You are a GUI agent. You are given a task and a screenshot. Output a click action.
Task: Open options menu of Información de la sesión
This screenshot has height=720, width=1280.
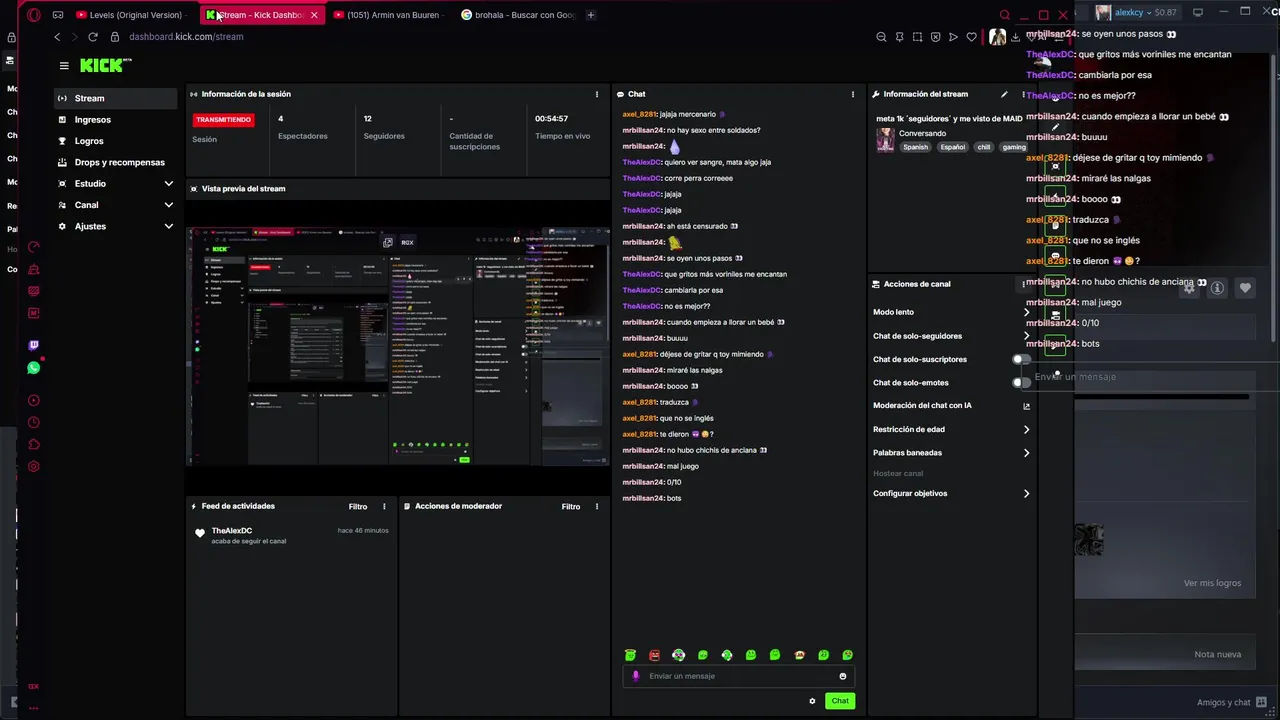(597, 94)
